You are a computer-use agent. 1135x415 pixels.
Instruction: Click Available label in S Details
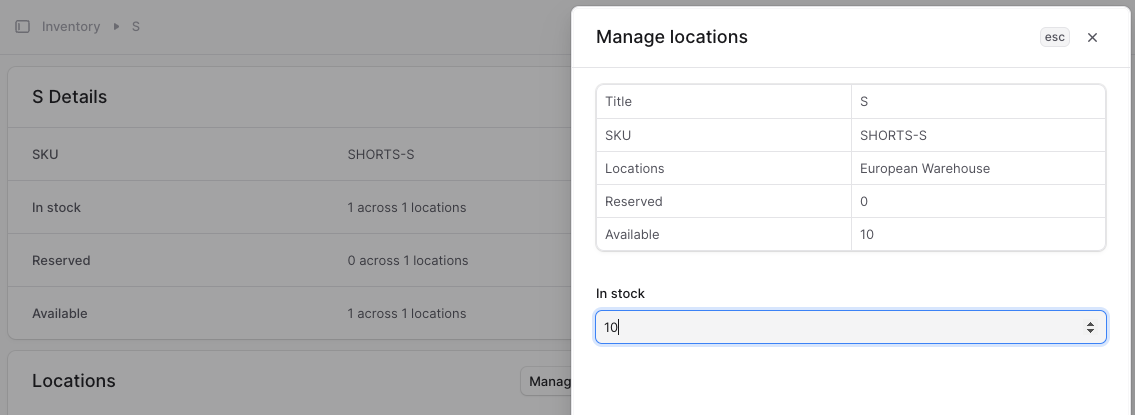tap(59, 314)
